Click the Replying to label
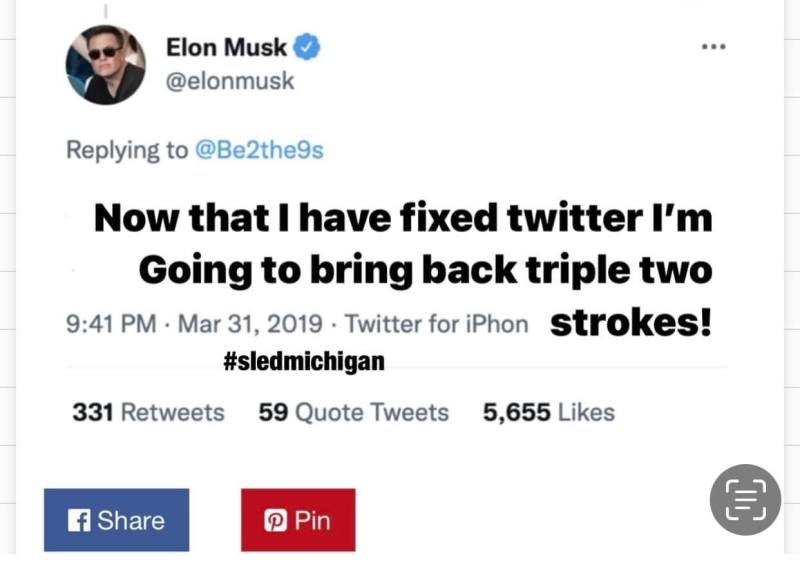 pyautogui.click(x=127, y=151)
